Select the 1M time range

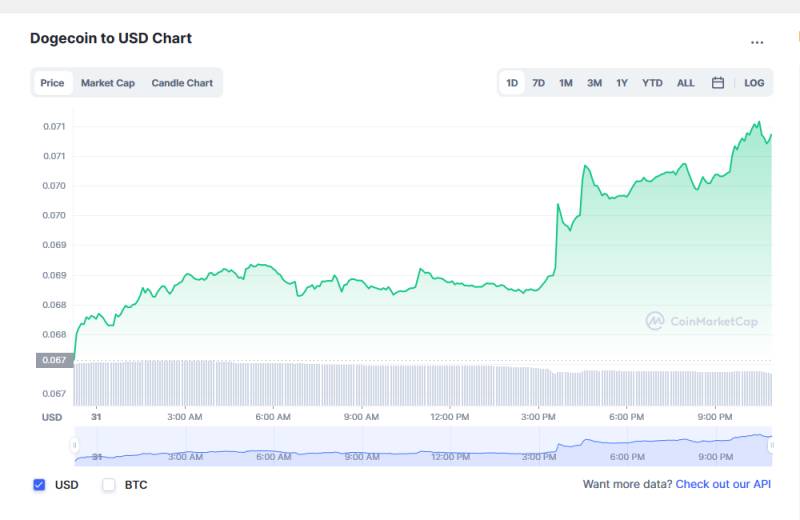pos(566,83)
